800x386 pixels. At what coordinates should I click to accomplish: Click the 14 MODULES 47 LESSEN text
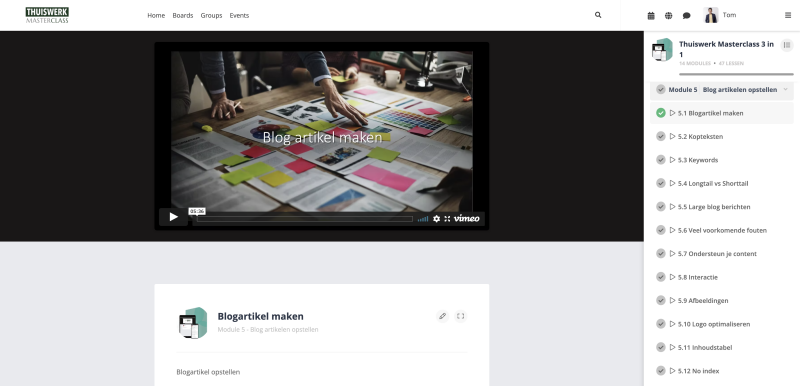coord(711,64)
